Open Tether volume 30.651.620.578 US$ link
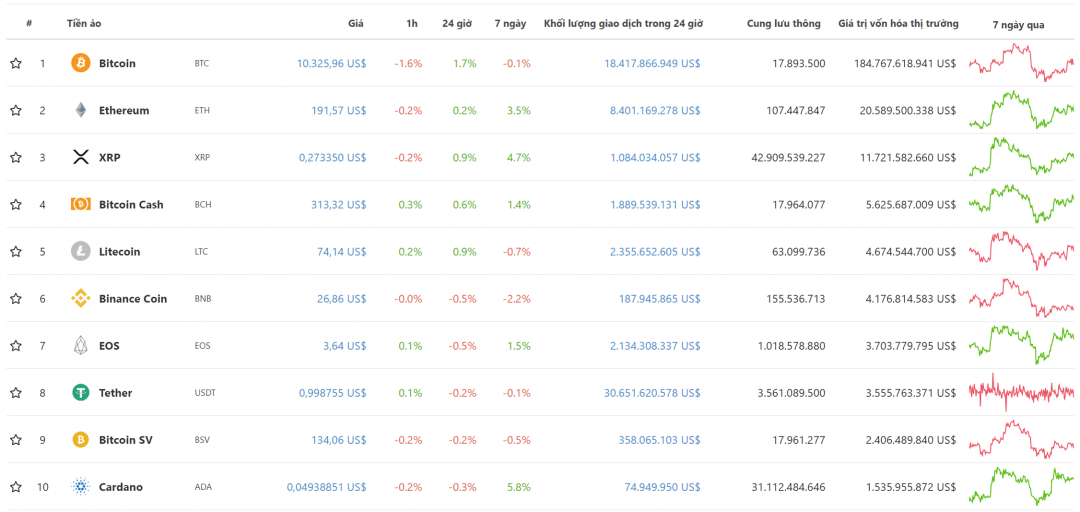The height and width of the screenshot is (512, 1080). 652,393
